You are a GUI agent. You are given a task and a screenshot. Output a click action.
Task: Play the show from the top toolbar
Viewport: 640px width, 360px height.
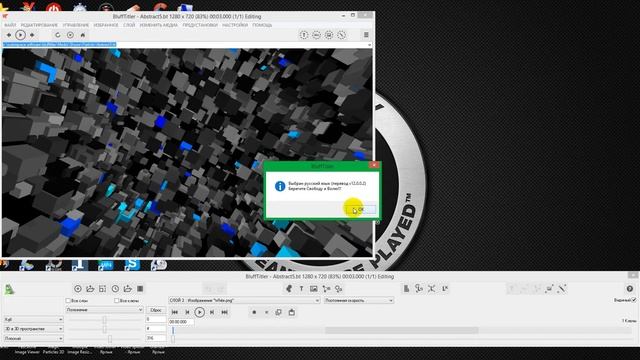pos(20,35)
